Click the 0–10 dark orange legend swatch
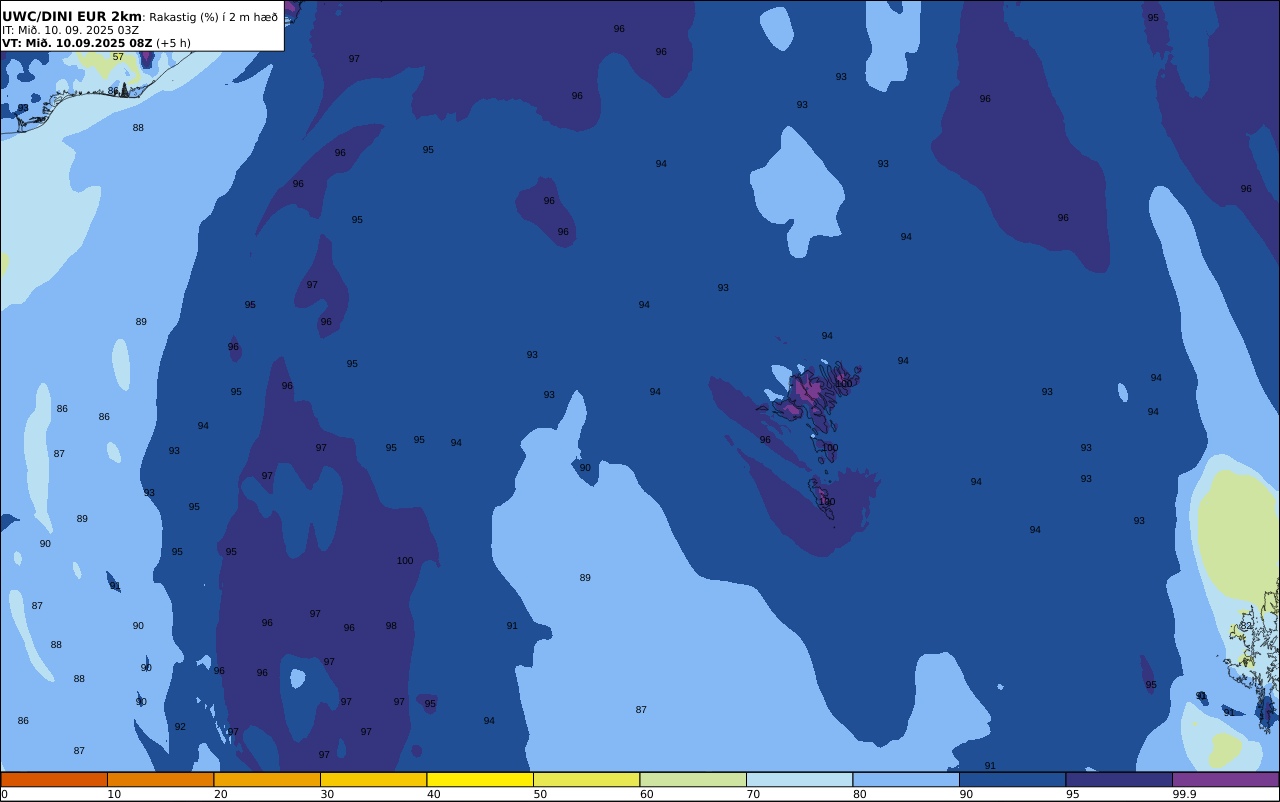The width and height of the screenshot is (1280, 802). [54, 779]
